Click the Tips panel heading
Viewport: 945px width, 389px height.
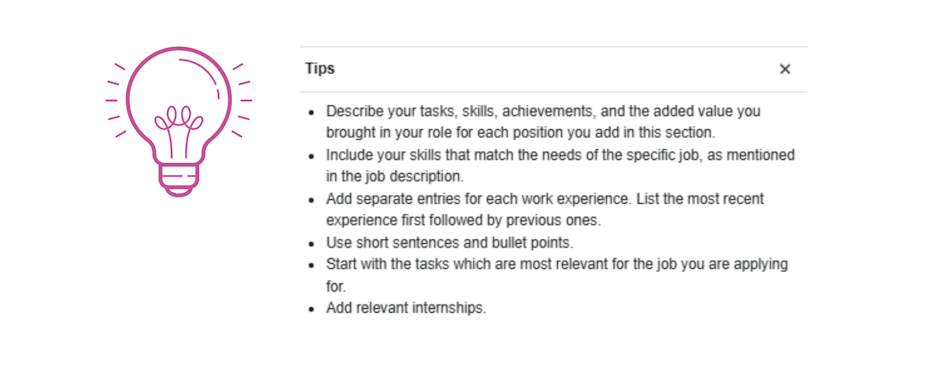point(319,69)
